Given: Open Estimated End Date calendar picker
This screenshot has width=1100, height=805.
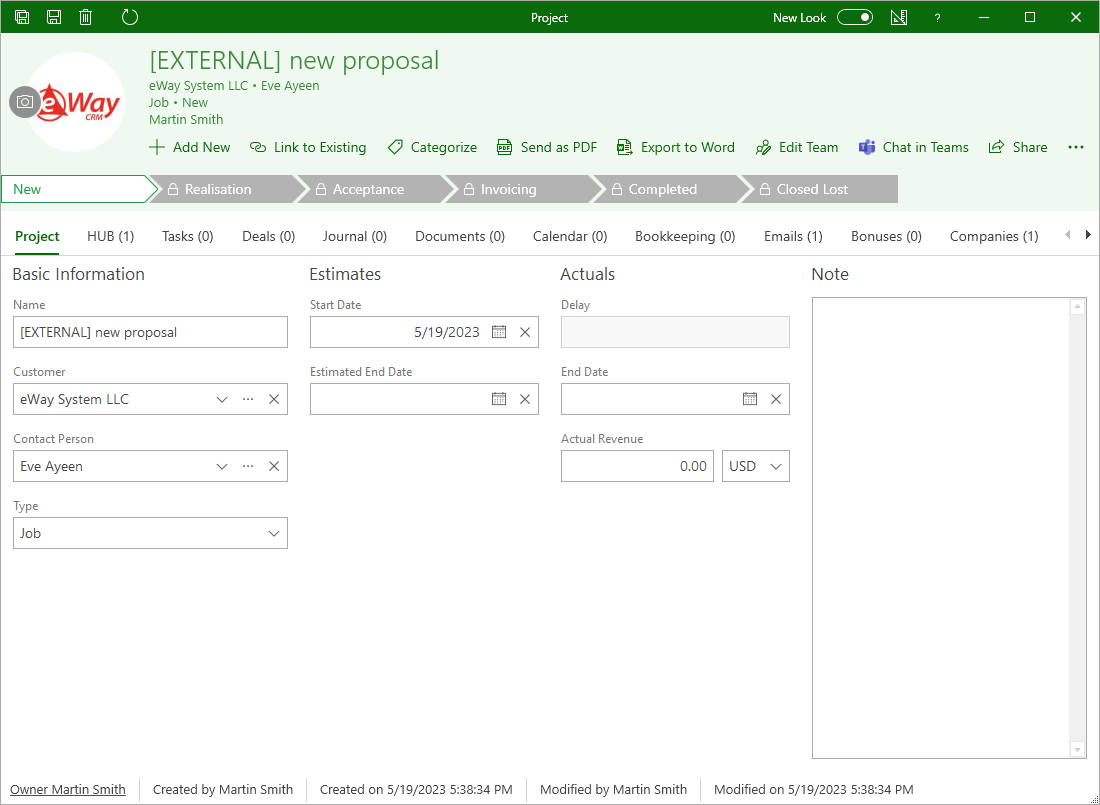Looking at the screenshot, I should (x=499, y=399).
